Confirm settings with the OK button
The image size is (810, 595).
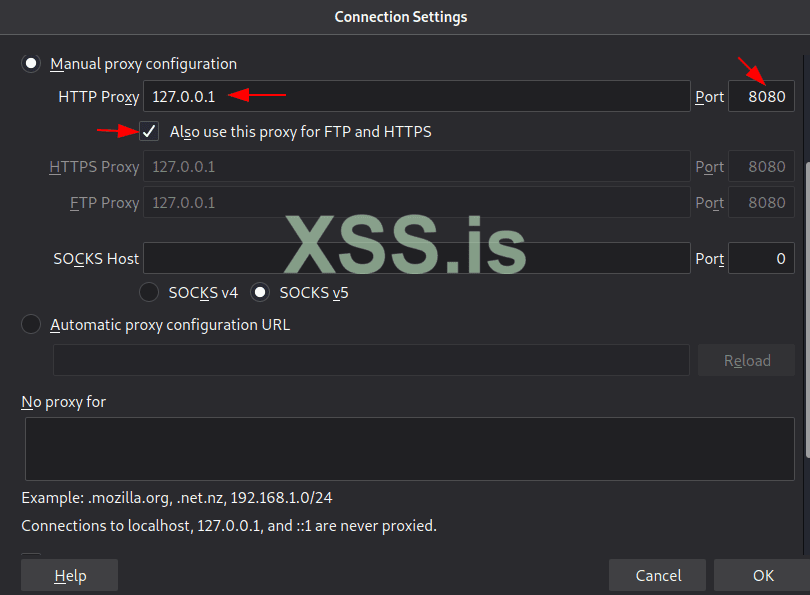point(763,575)
